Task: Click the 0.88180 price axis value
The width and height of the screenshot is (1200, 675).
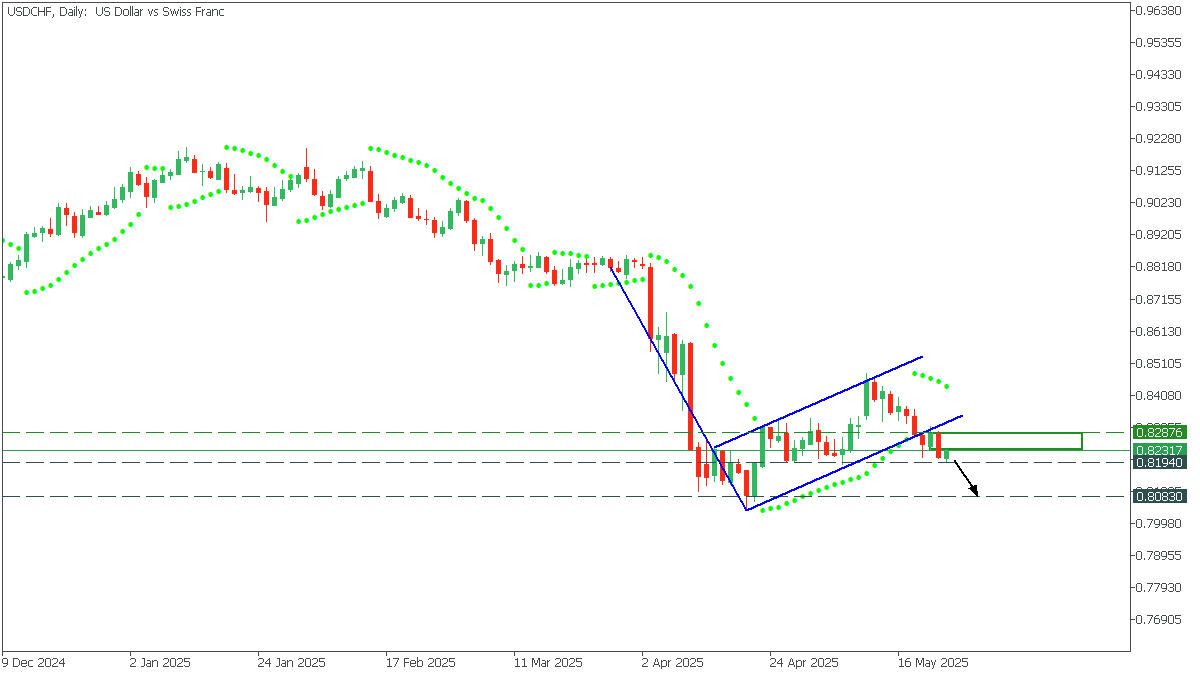Action: tap(1161, 267)
